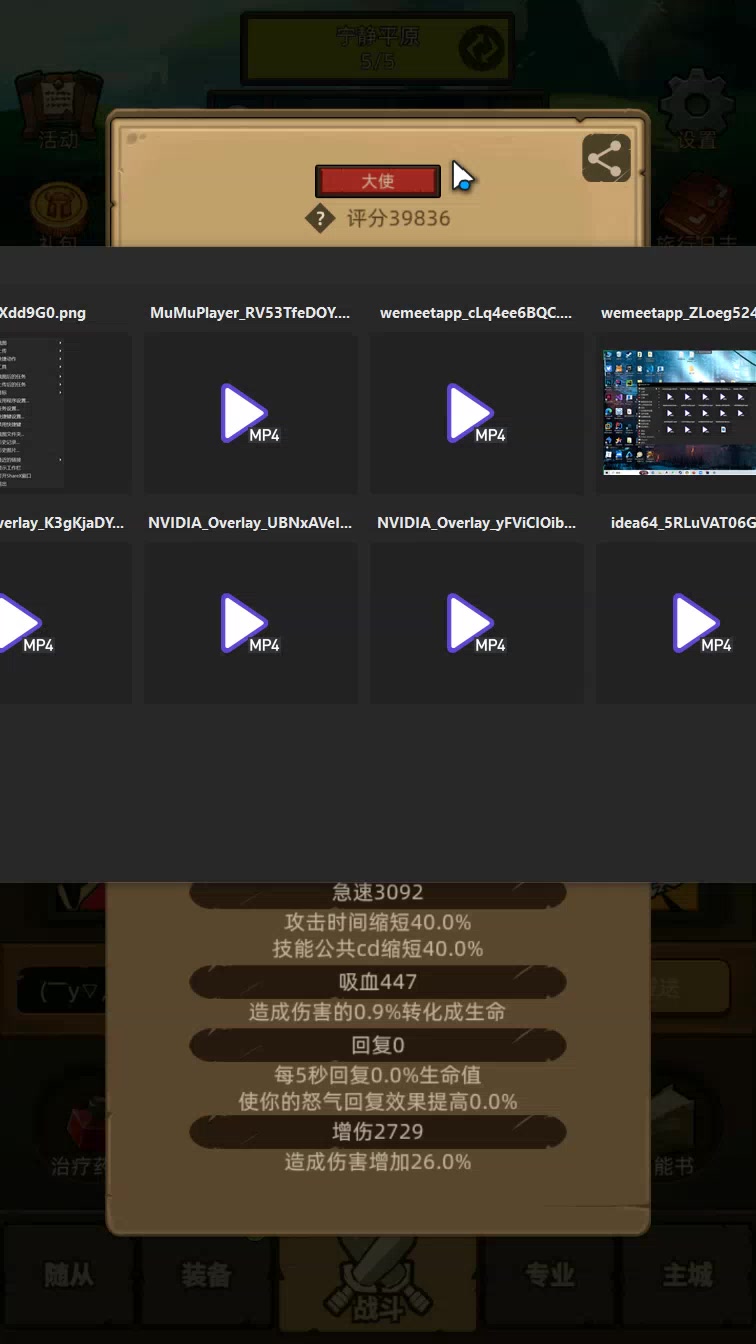Open the MuMuPlayer_RV53TfeDOY MP4 file
Image resolution: width=756 pixels, height=1344 pixels.
(x=250, y=413)
